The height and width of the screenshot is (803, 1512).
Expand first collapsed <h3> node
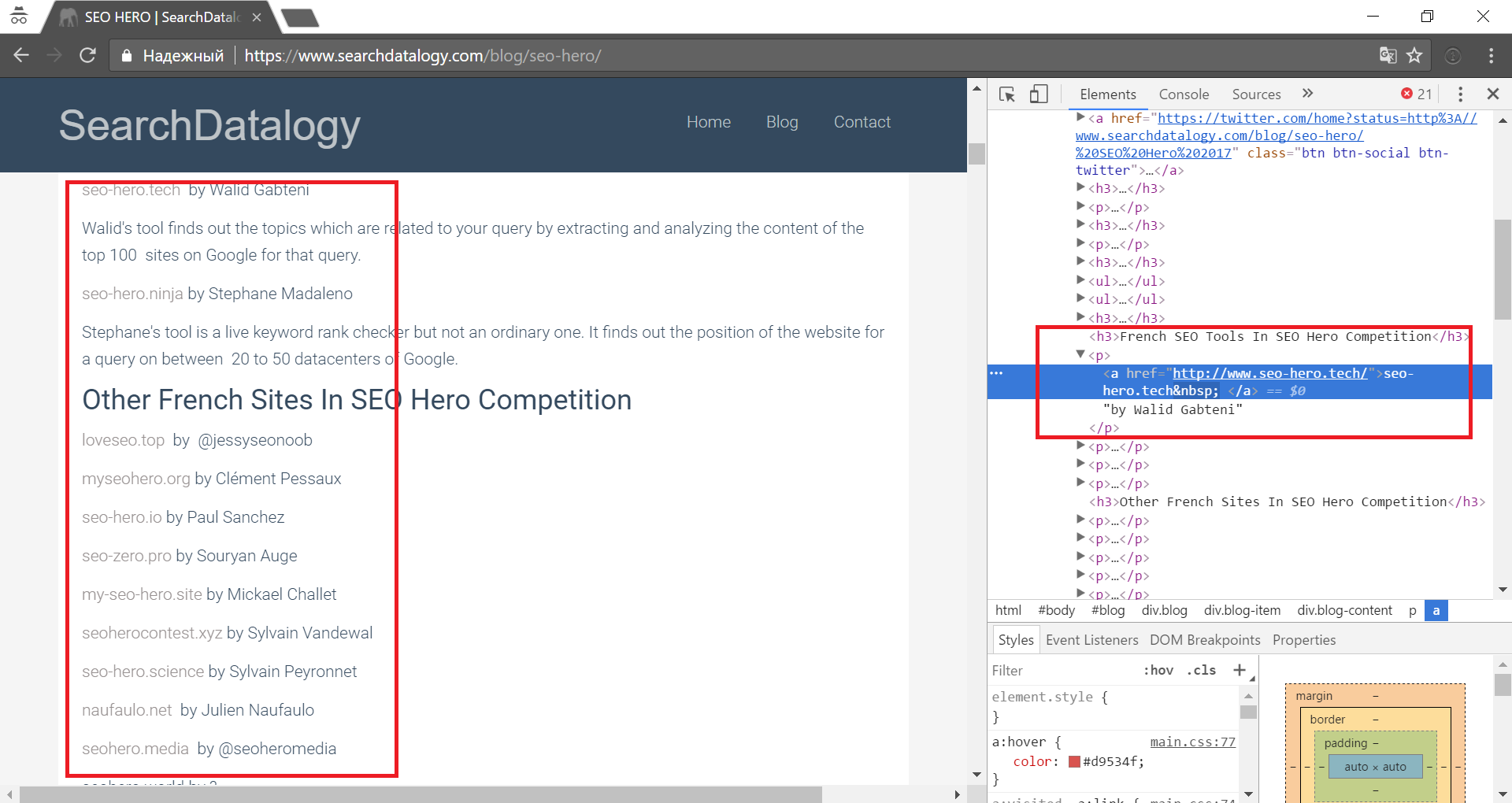point(1081,187)
